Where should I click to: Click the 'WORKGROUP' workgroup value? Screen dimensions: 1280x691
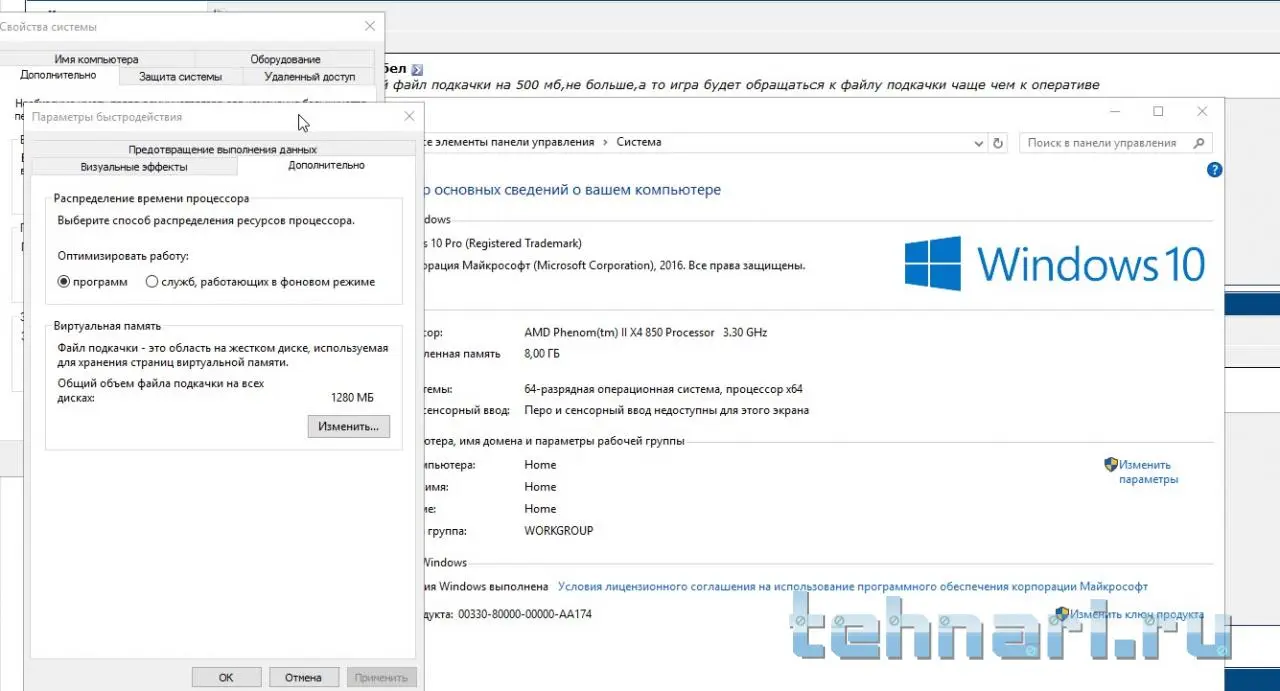point(559,531)
